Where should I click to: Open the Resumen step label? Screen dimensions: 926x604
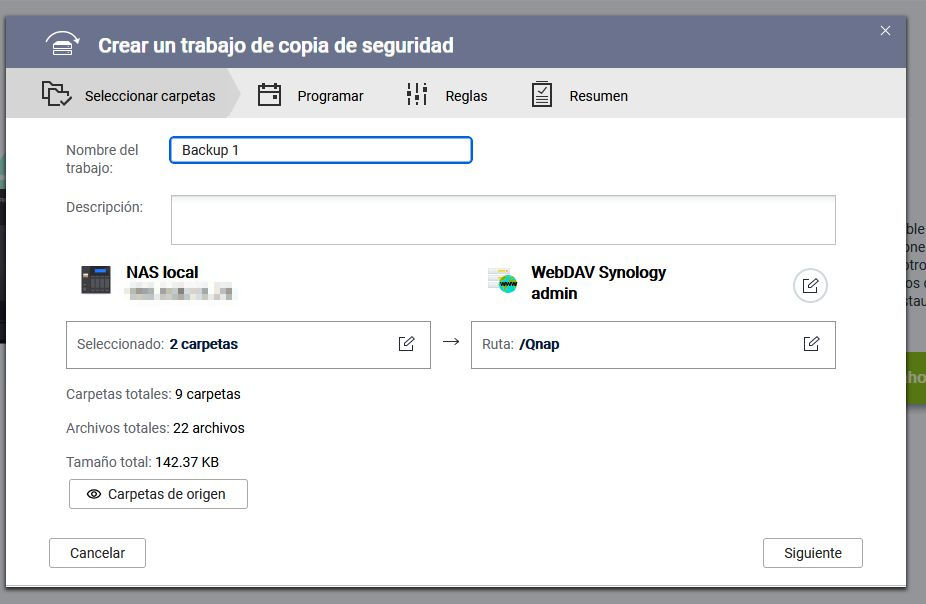pos(598,96)
